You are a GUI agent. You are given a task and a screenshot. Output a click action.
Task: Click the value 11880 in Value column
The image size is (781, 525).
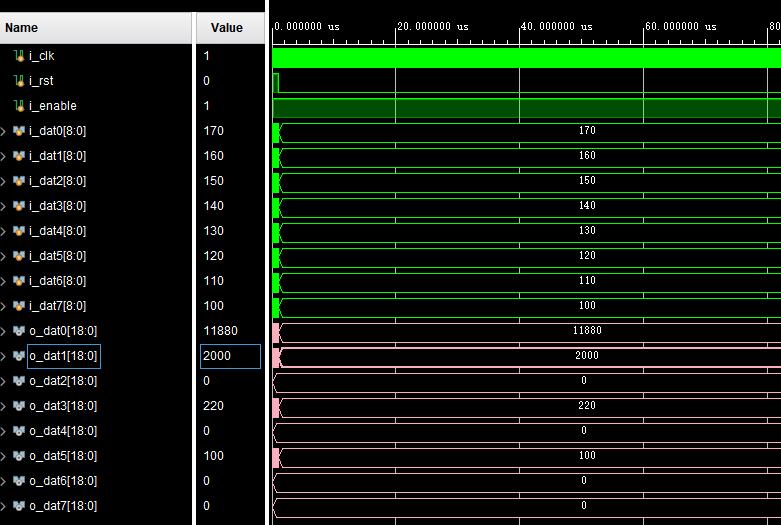tap(221, 331)
